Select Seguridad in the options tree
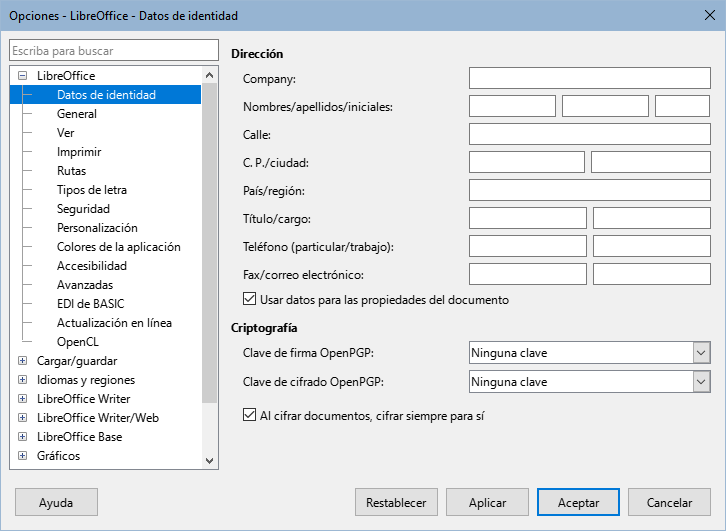 coord(83,208)
